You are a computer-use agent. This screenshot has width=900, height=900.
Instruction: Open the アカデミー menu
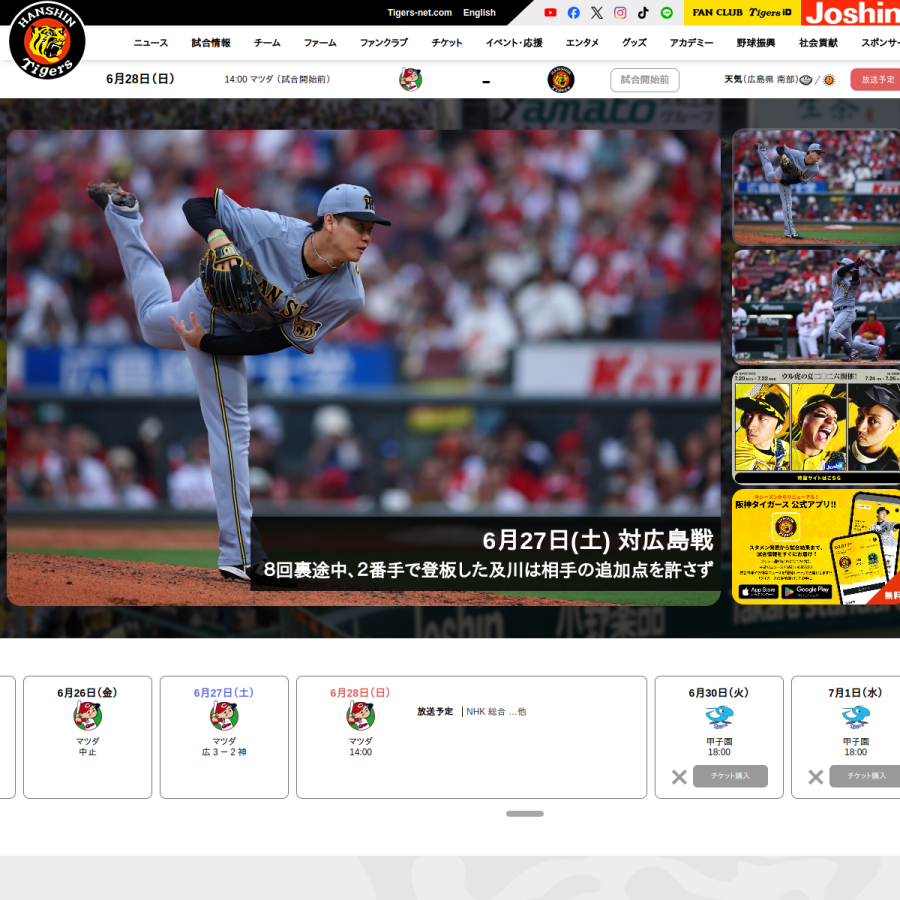click(x=691, y=42)
